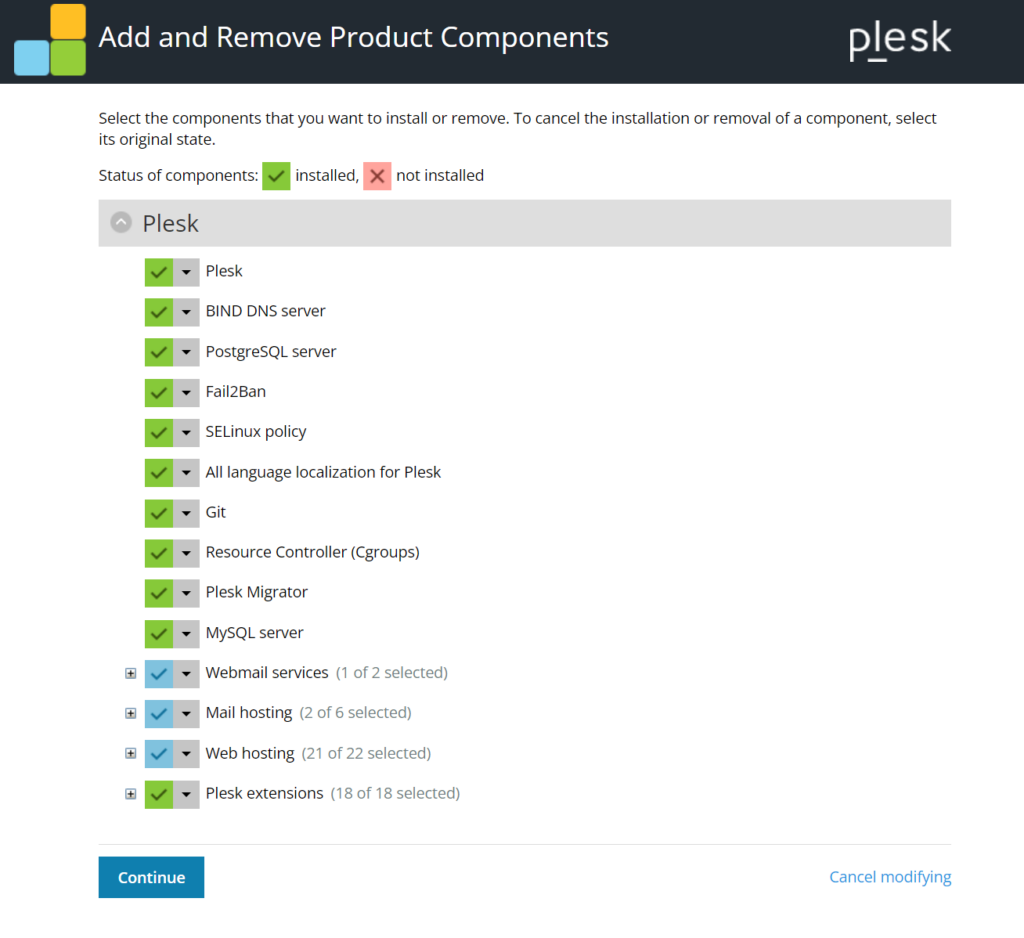This screenshot has width=1024, height=938.
Task: Expand the Web hosting tree node
Action: [x=130, y=753]
